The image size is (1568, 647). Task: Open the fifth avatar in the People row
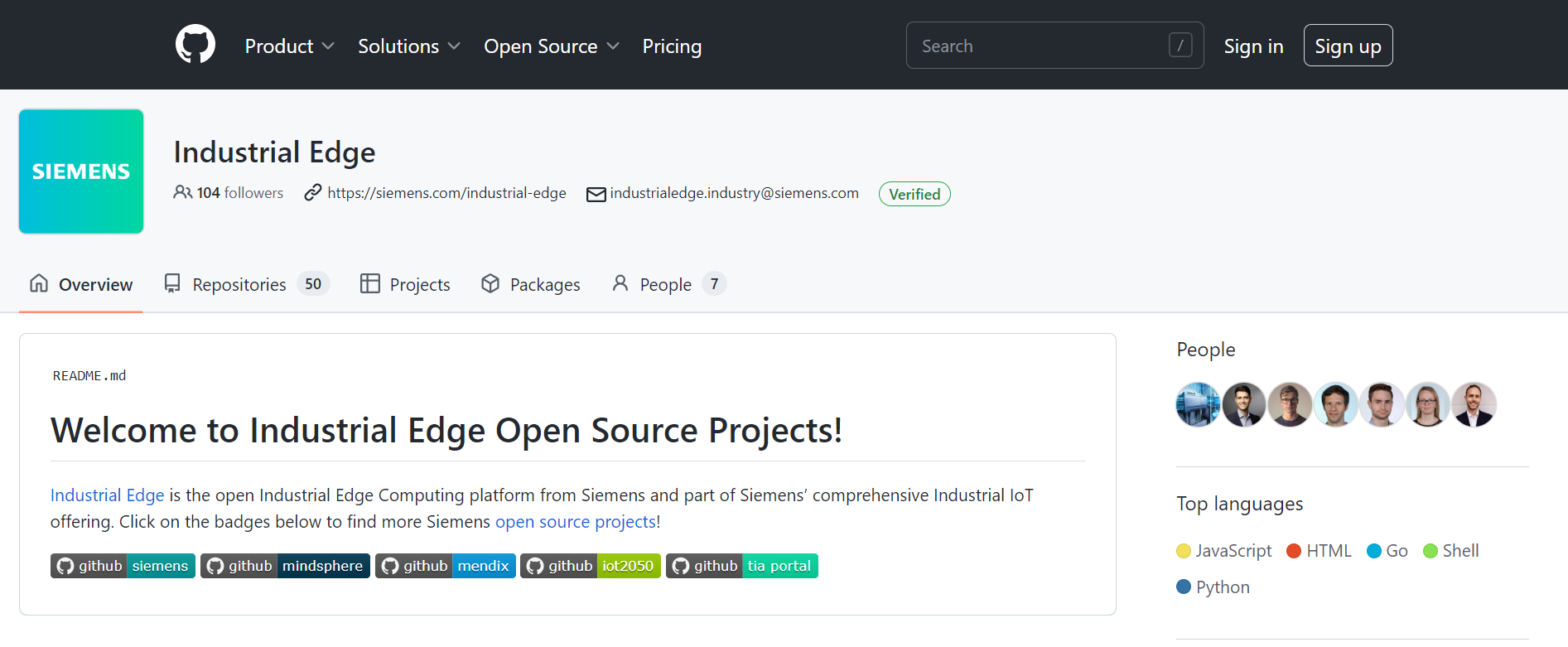tap(1382, 404)
